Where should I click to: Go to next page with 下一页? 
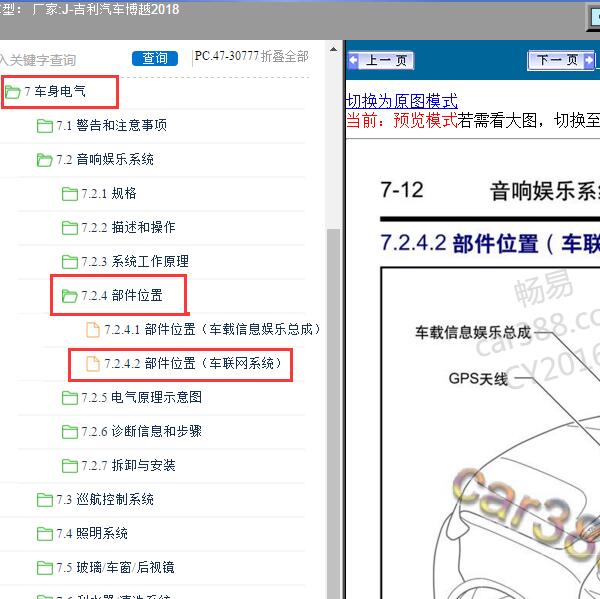[x=561, y=60]
